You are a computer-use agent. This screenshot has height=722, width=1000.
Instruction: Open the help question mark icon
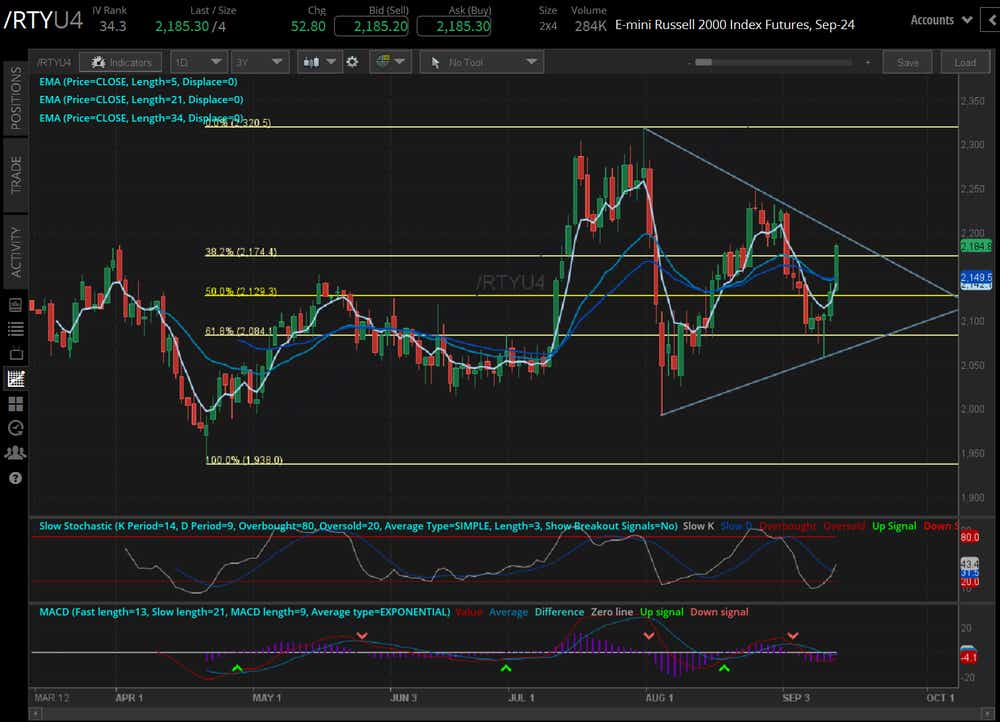click(15, 478)
